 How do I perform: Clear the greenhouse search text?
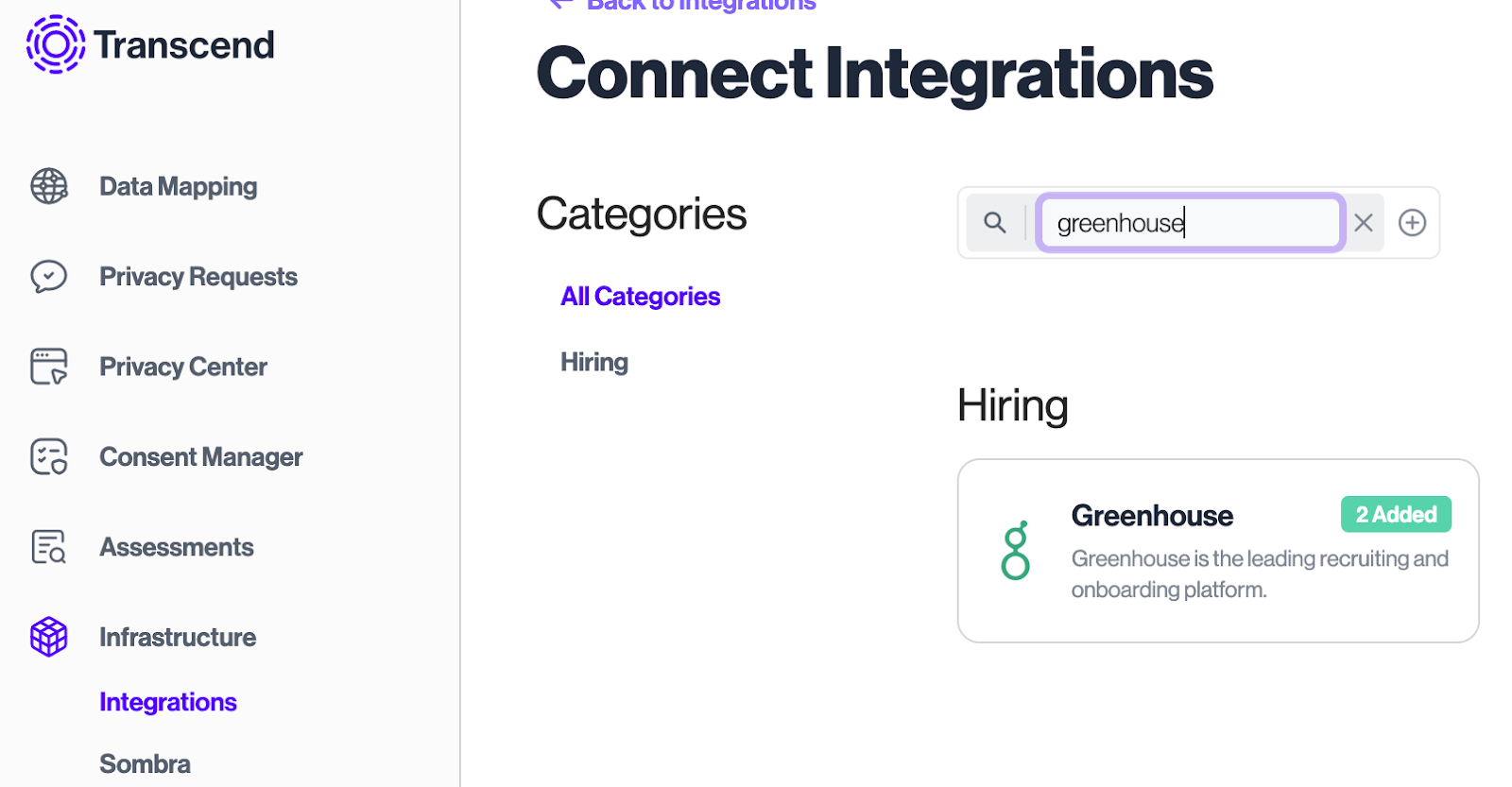[x=1363, y=222]
